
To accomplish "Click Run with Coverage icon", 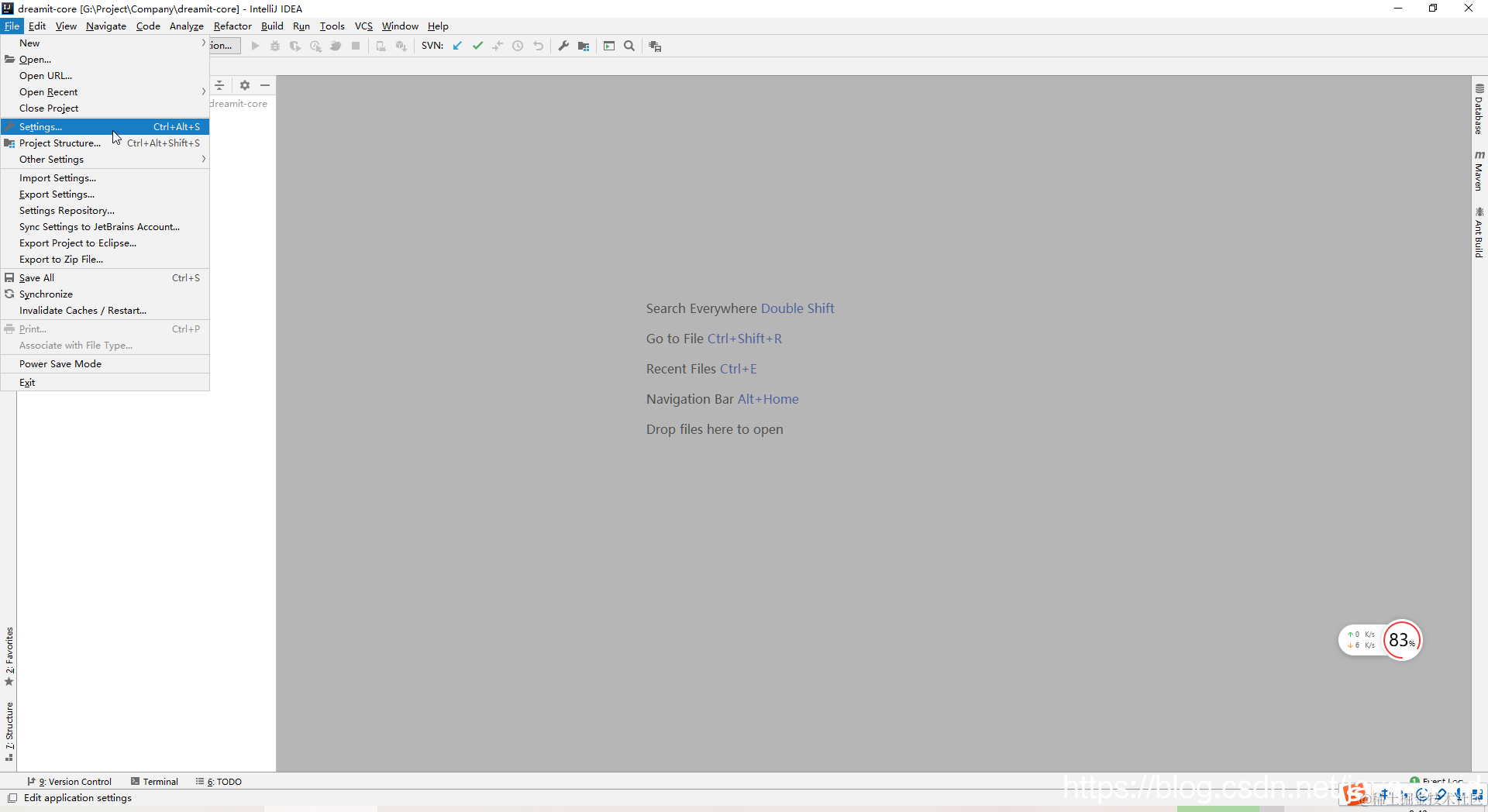I will pyautogui.click(x=295, y=46).
